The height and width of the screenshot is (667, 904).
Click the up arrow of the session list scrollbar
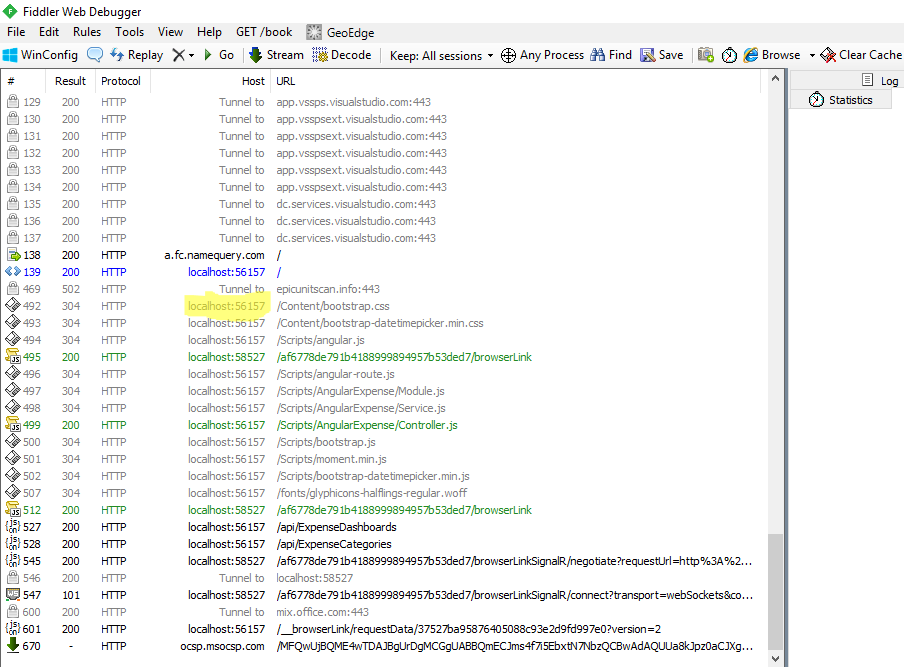pos(775,78)
